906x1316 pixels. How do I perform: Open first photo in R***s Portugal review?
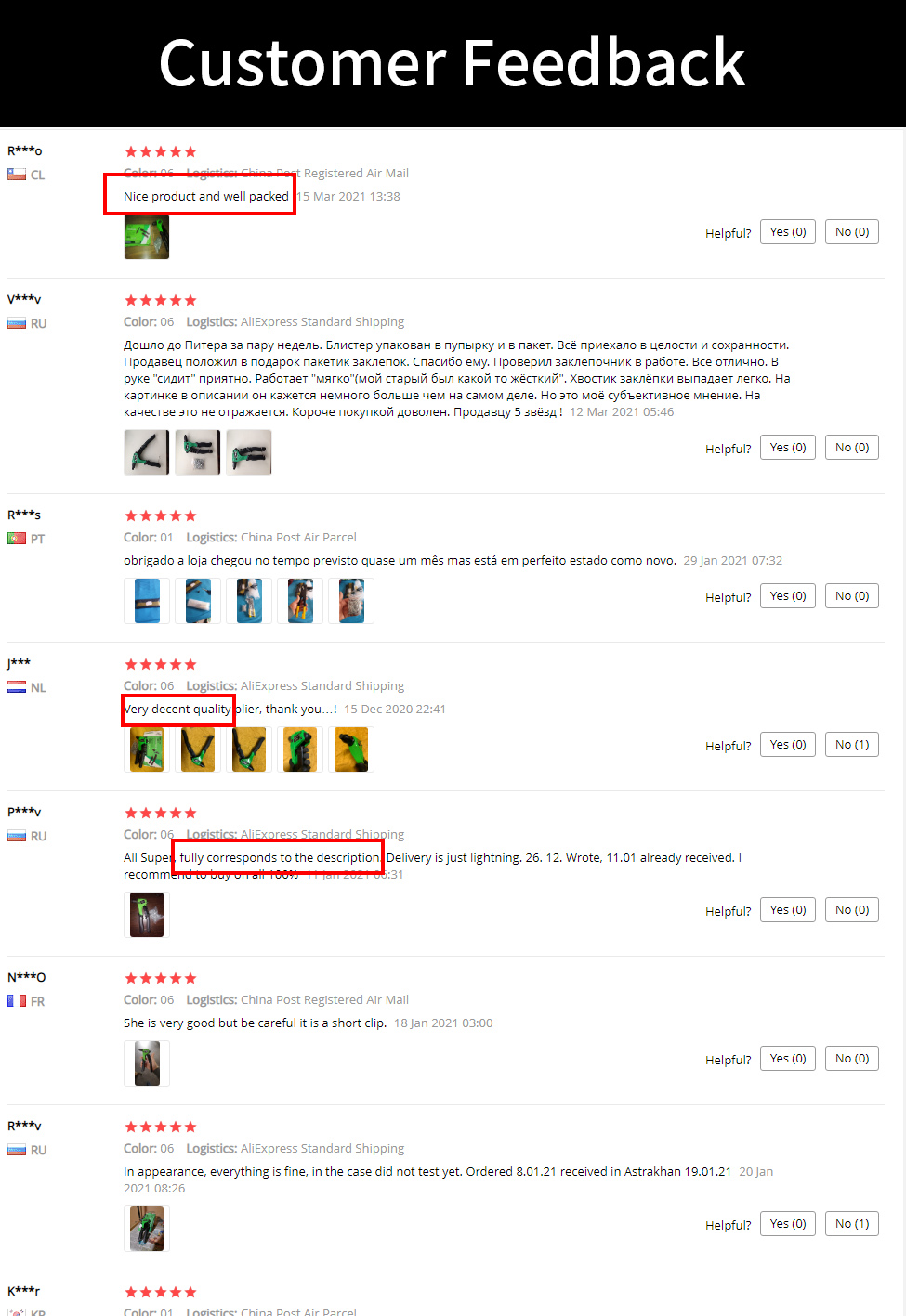147,601
